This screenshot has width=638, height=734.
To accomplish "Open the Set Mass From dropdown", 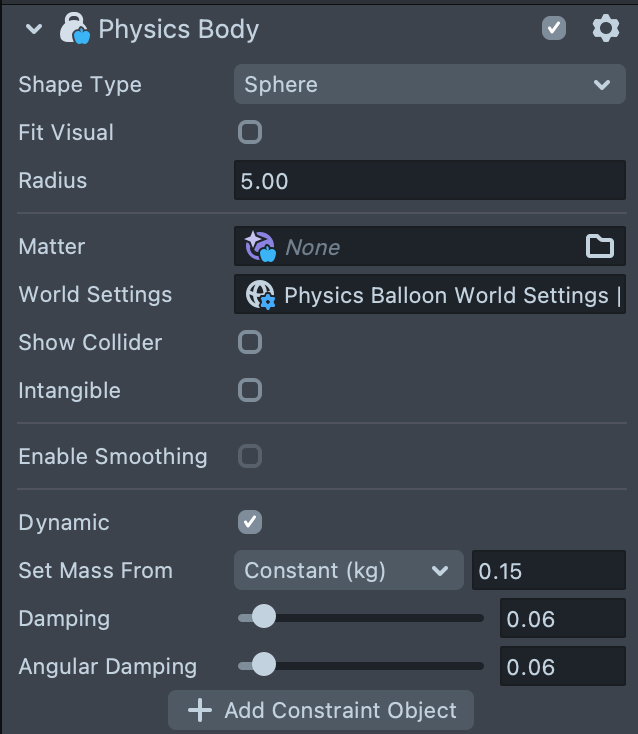I will click(x=348, y=570).
